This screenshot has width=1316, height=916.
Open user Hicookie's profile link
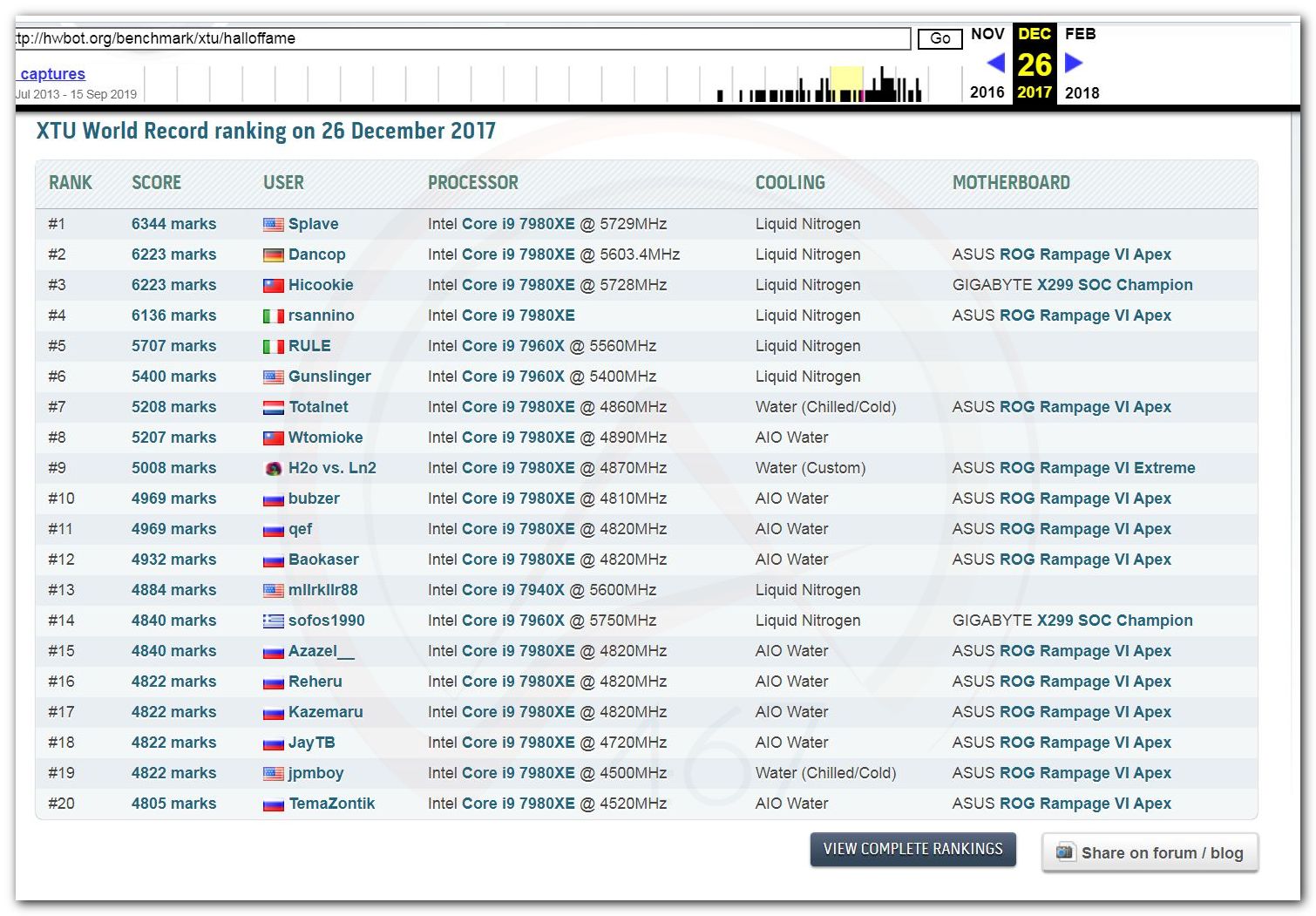tap(321, 285)
